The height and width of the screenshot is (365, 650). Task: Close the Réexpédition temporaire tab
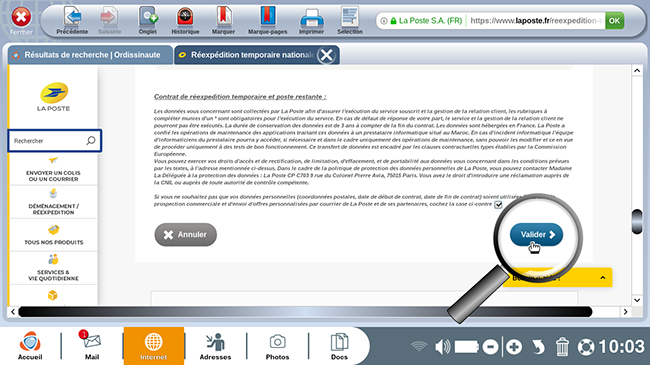pyautogui.click(x=326, y=55)
